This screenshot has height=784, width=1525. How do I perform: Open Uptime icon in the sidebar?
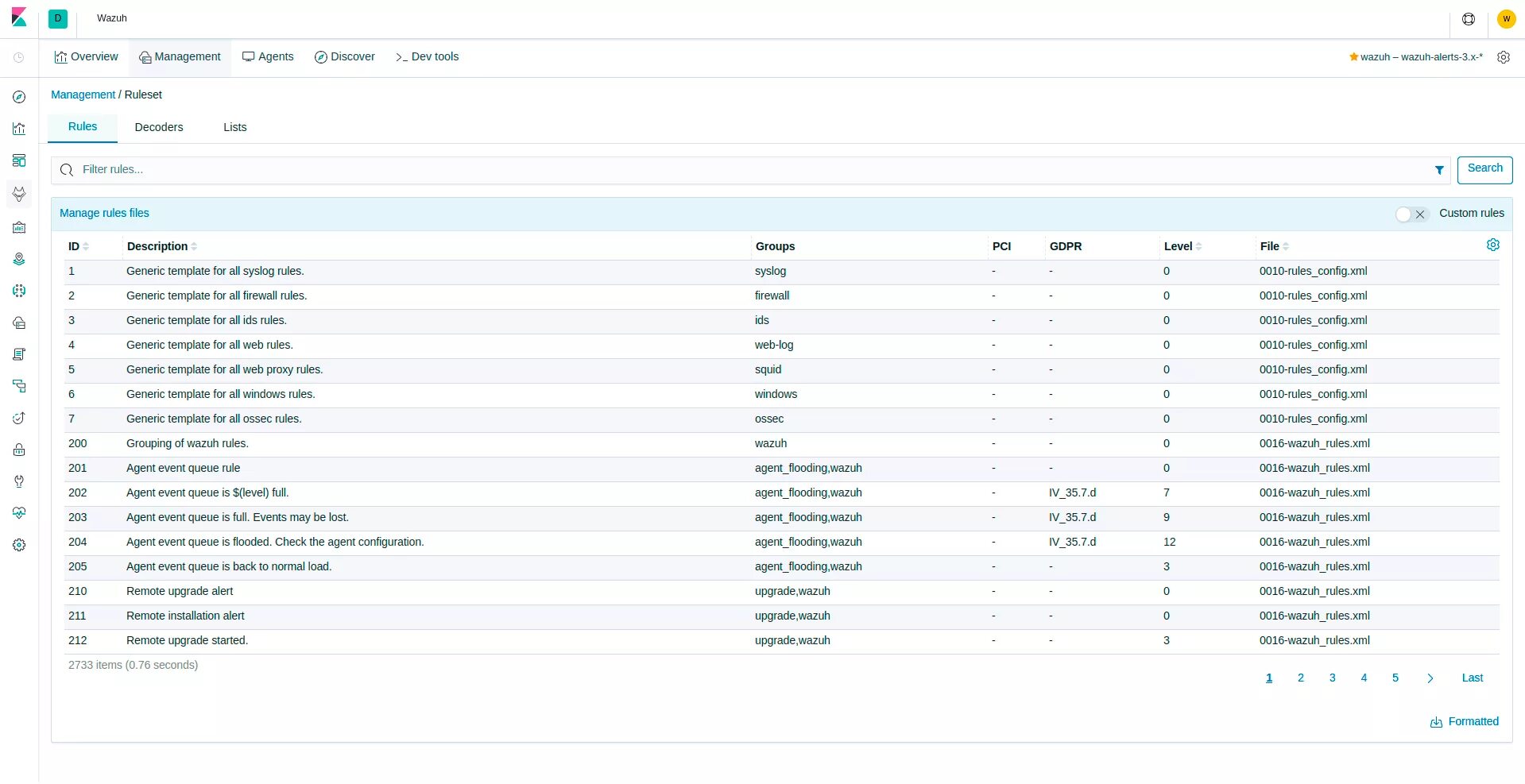19,418
